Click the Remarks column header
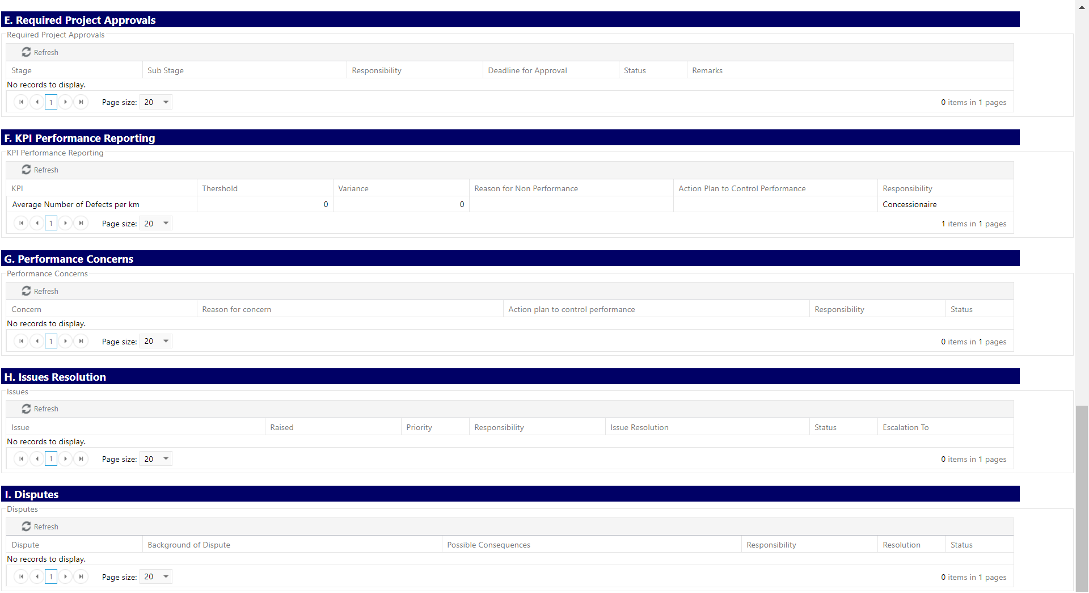The image size is (1089, 593). click(x=707, y=70)
